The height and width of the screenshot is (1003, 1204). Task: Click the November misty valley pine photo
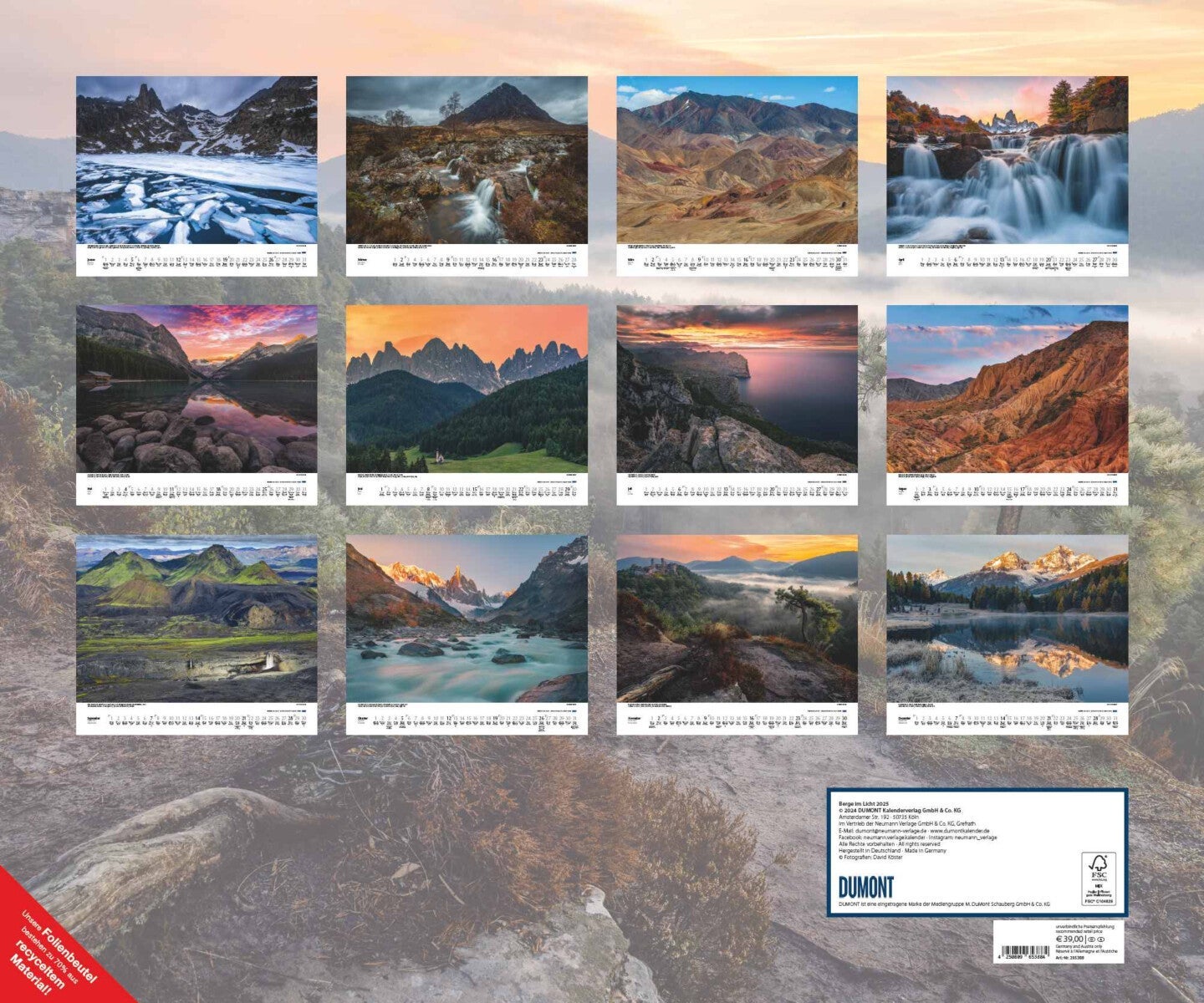click(737, 619)
